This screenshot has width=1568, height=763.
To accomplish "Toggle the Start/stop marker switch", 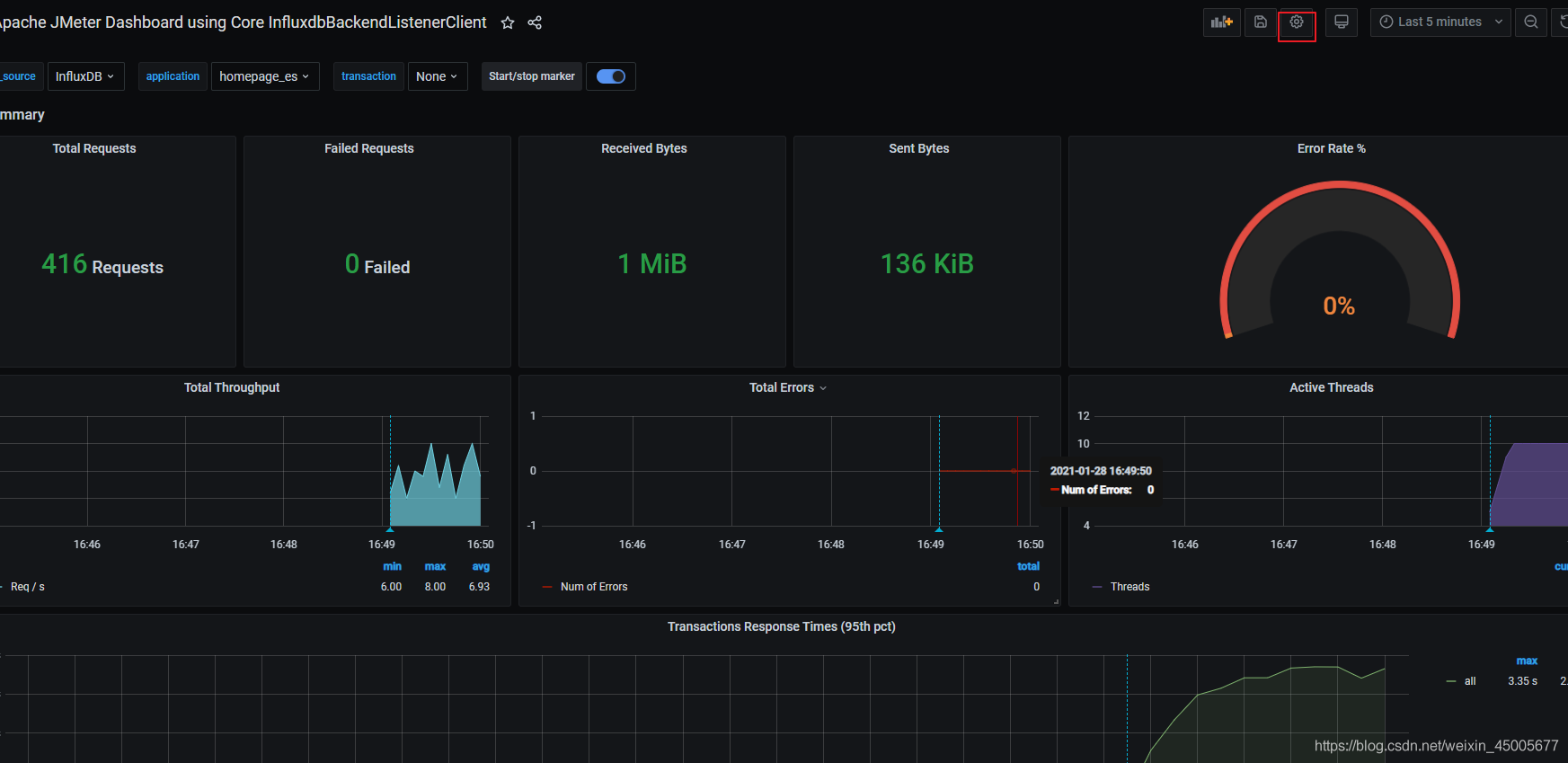I will 611,76.
